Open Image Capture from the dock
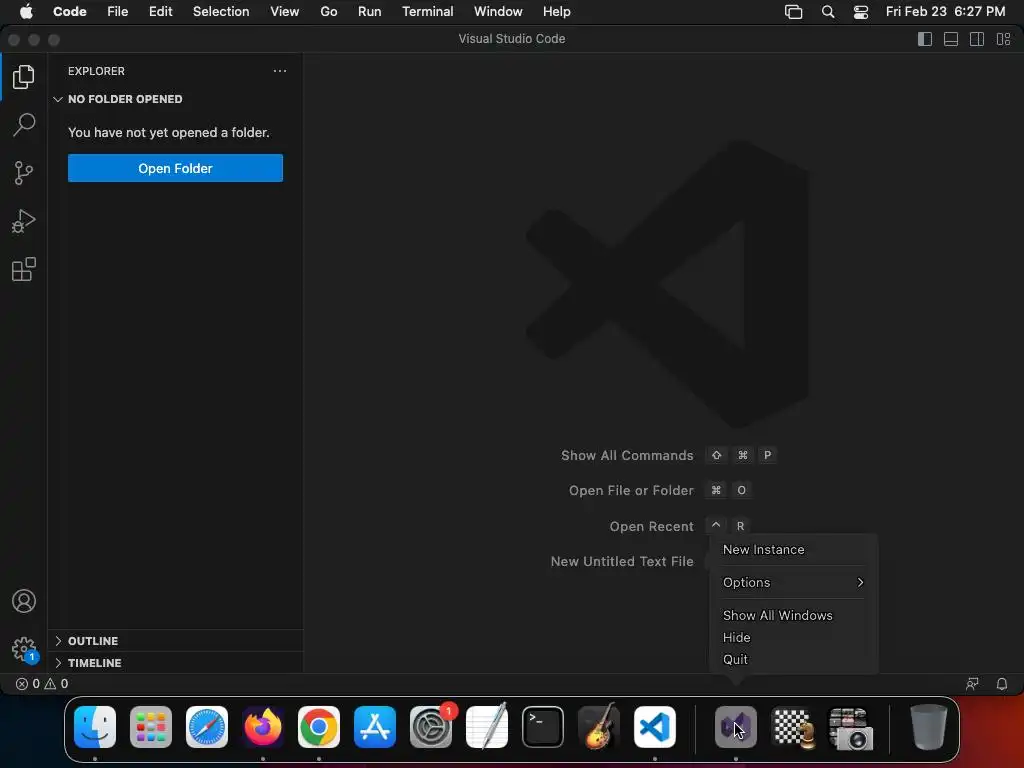This screenshot has width=1024, height=768. point(850,728)
